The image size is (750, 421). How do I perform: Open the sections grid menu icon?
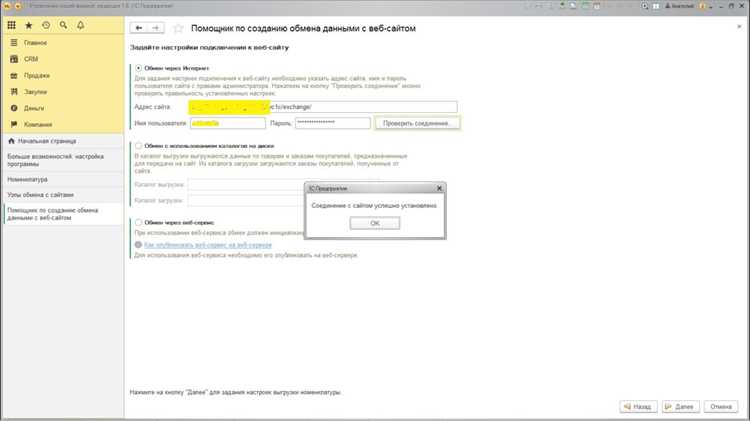point(11,25)
